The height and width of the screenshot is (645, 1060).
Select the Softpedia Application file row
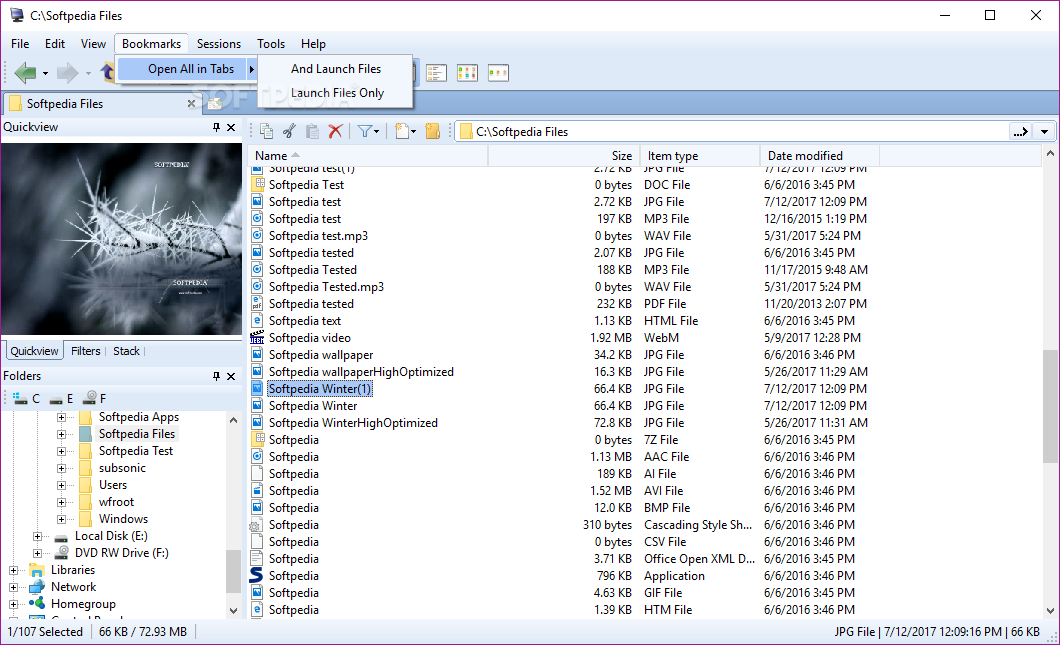(x=644, y=576)
